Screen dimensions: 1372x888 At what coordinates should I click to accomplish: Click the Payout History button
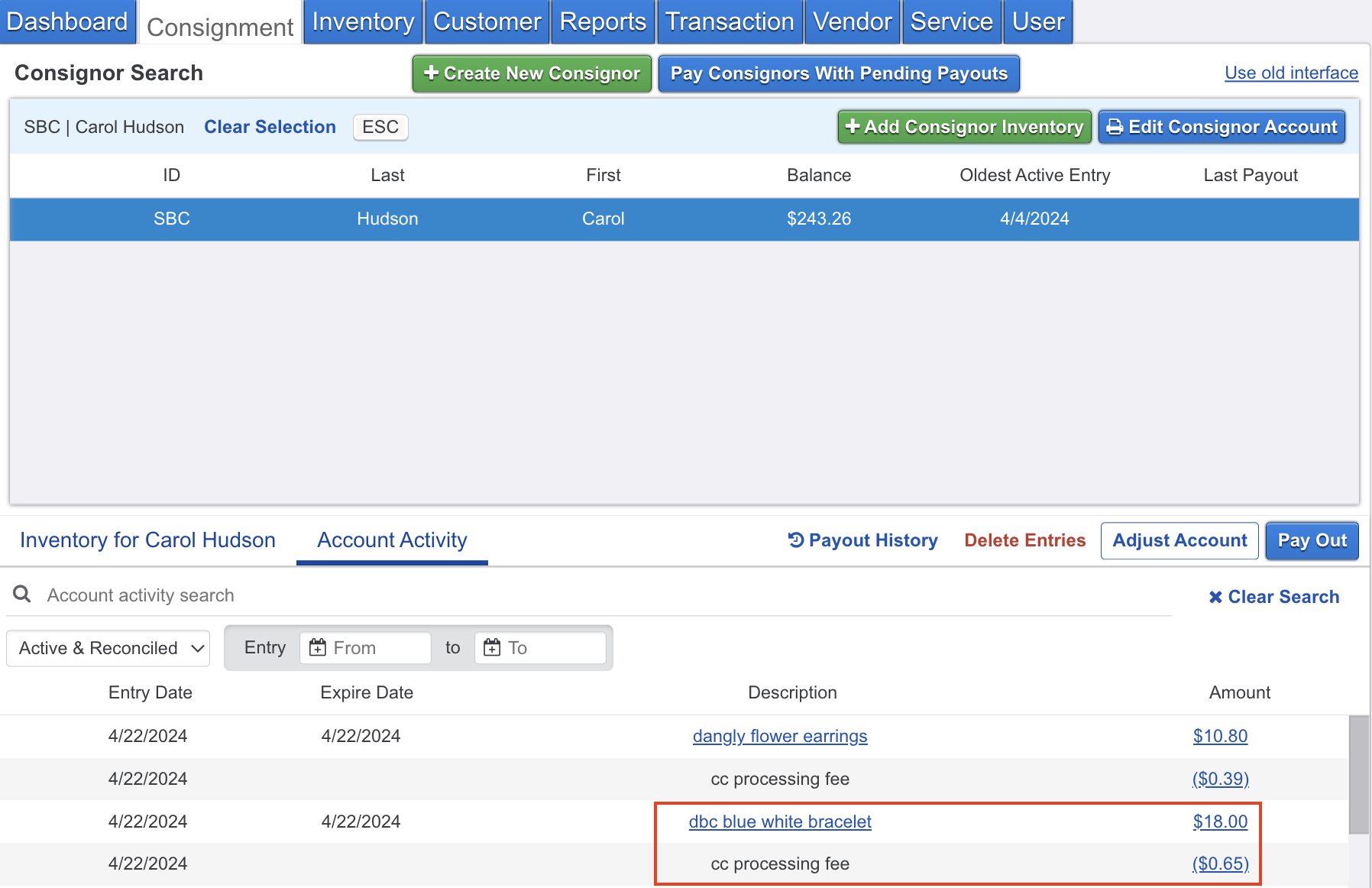coord(862,540)
